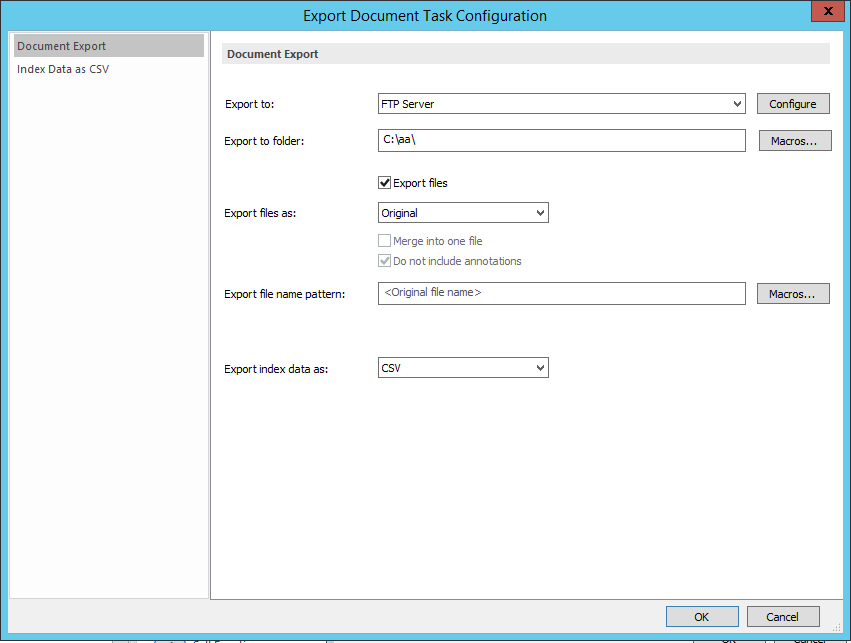Enable the Merge into one file option
The height and width of the screenshot is (643, 851).
(x=384, y=240)
